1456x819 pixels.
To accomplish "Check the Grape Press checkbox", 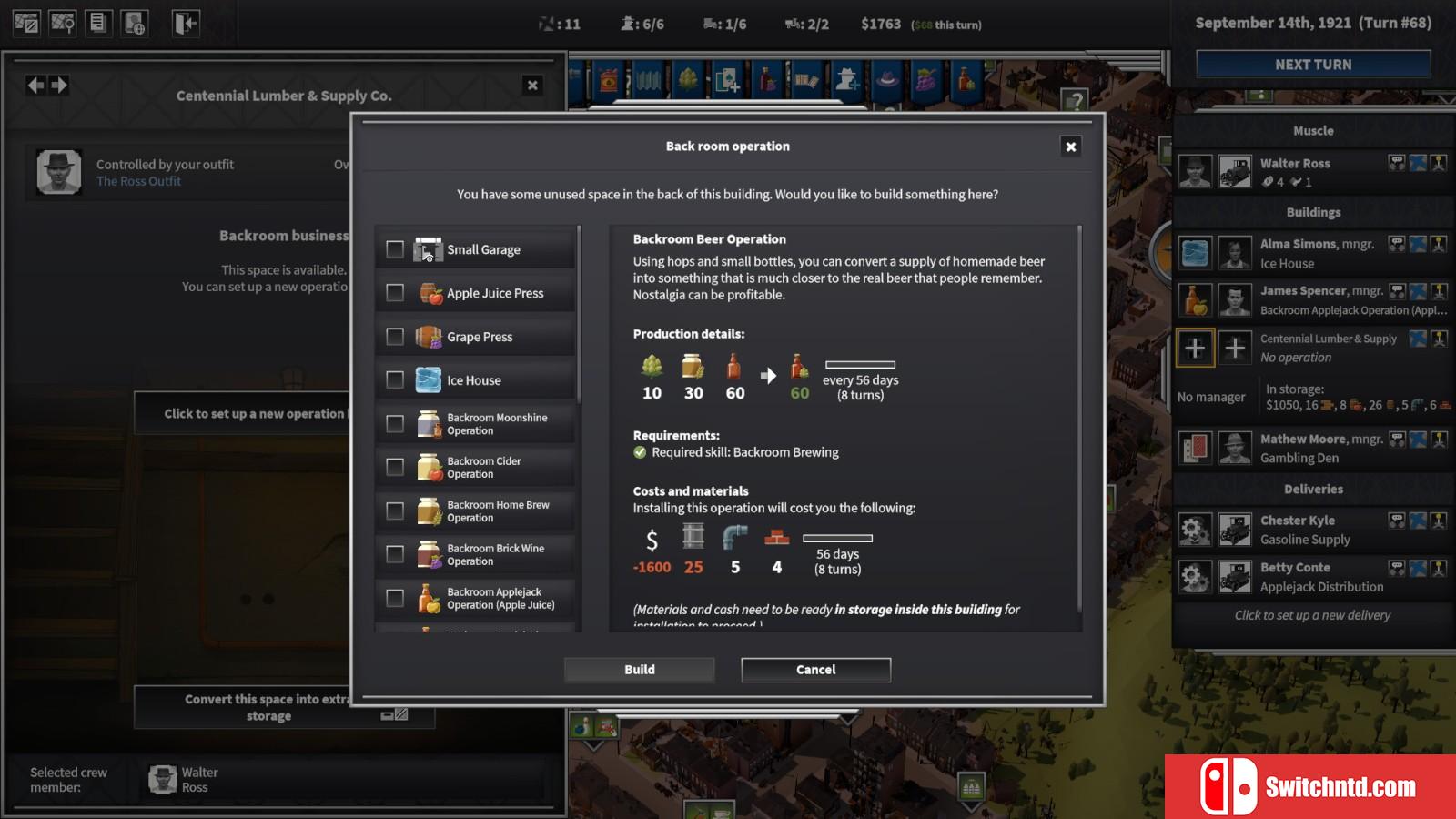I will point(395,337).
